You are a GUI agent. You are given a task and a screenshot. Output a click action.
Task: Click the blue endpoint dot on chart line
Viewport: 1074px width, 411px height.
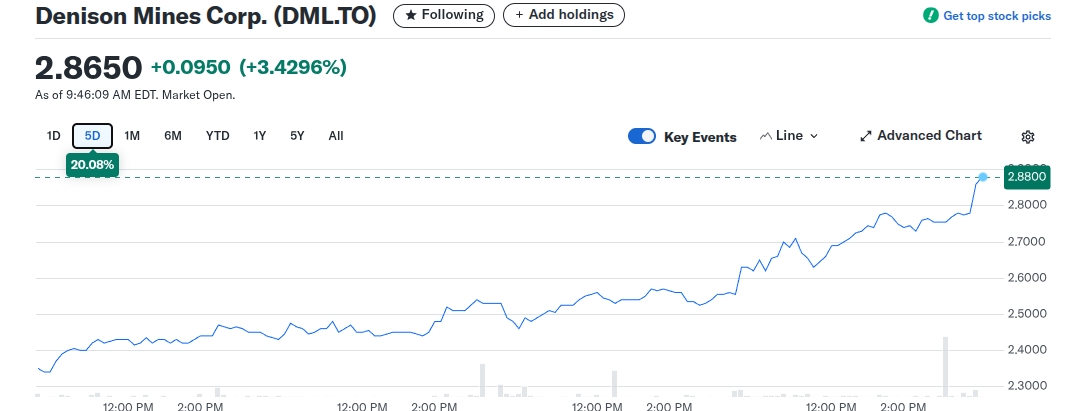click(983, 177)
